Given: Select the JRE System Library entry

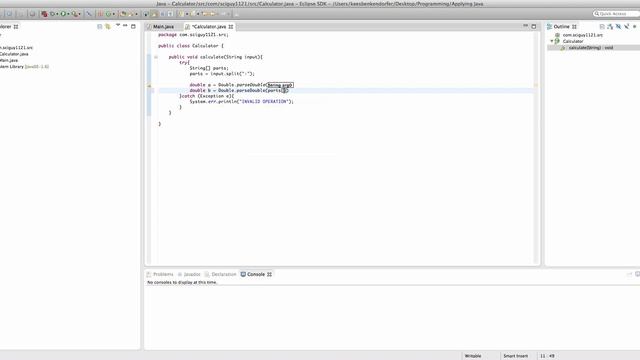Looking at the screenshot, I should tap(24, 67).
